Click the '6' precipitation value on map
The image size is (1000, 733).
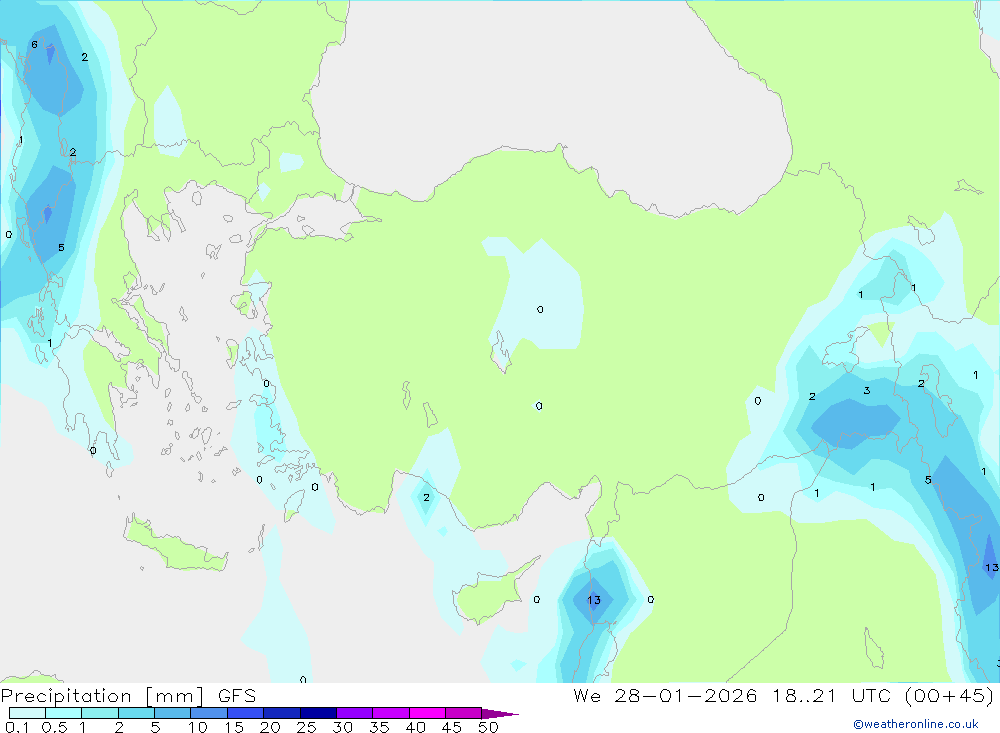coord(34,44)
